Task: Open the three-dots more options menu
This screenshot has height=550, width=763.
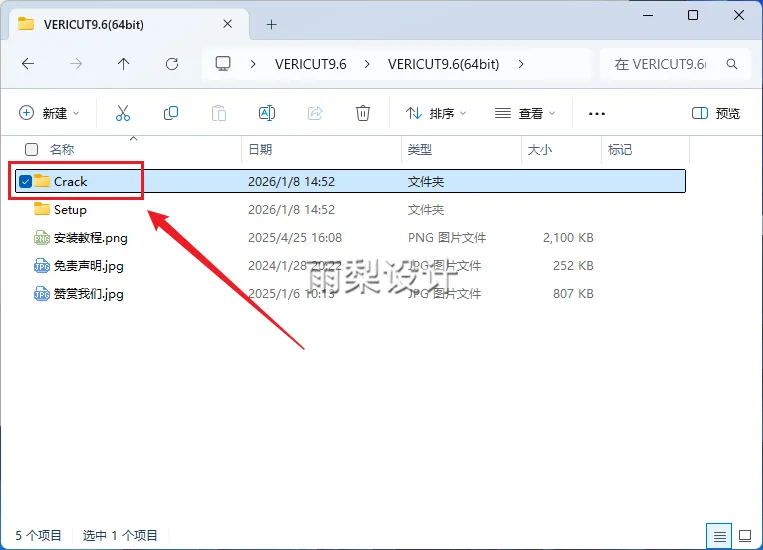Action: [597, 114]
